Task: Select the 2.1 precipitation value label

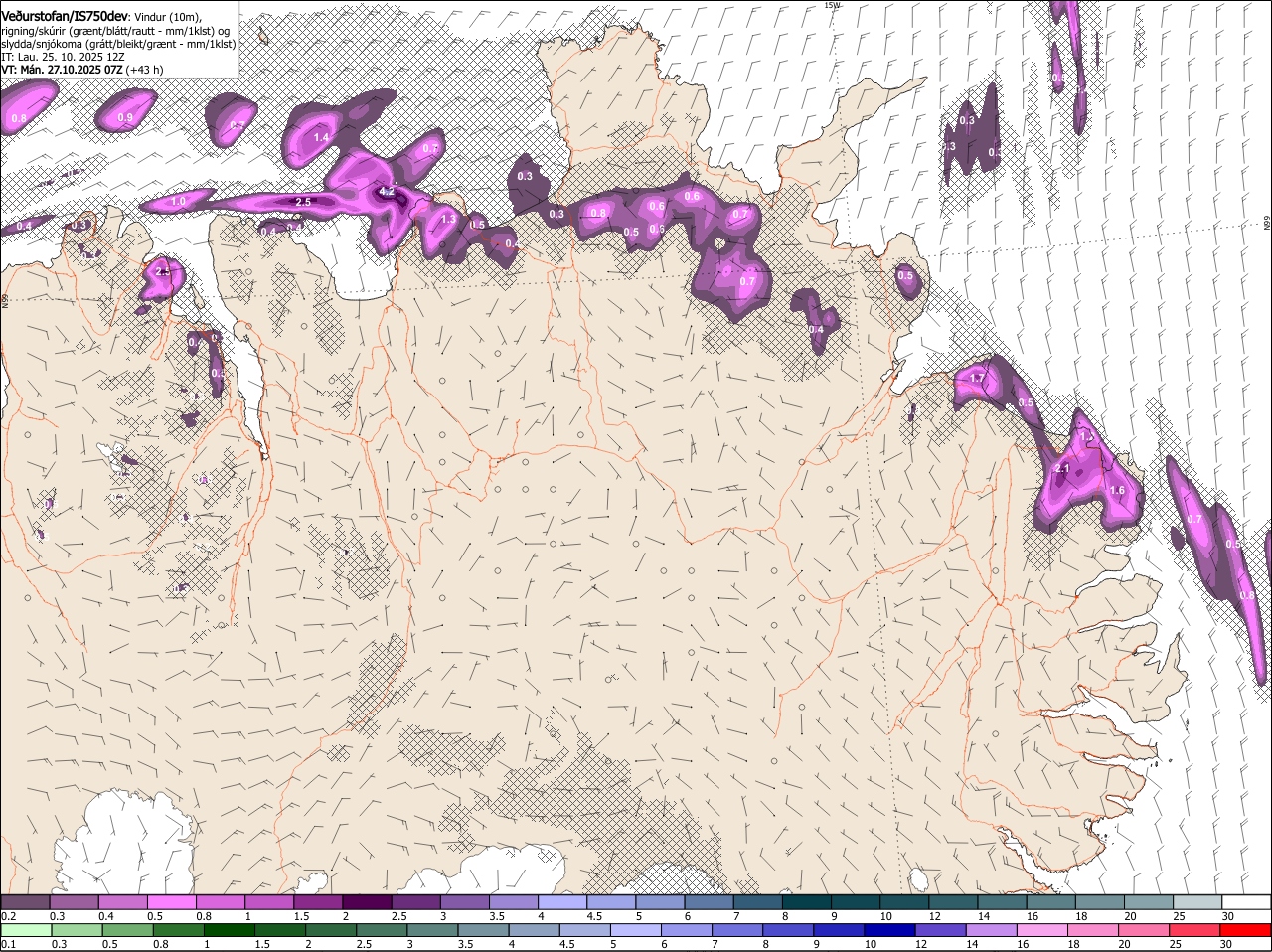Action: tap(1062, 469)
